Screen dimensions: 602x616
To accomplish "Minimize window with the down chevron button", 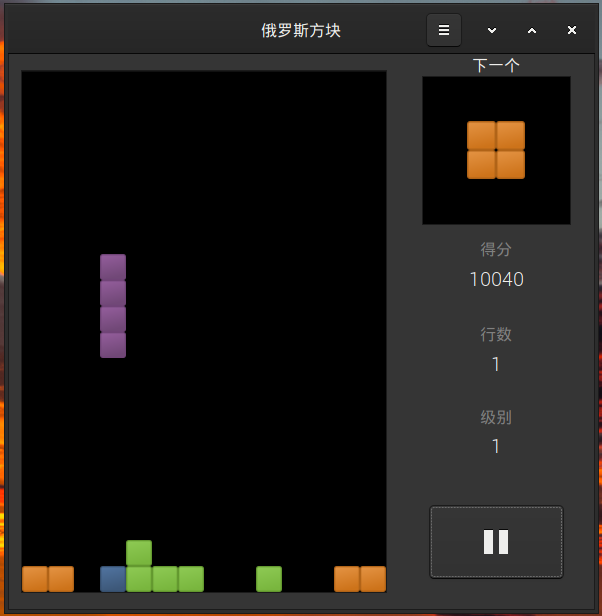I will (492, 30).
